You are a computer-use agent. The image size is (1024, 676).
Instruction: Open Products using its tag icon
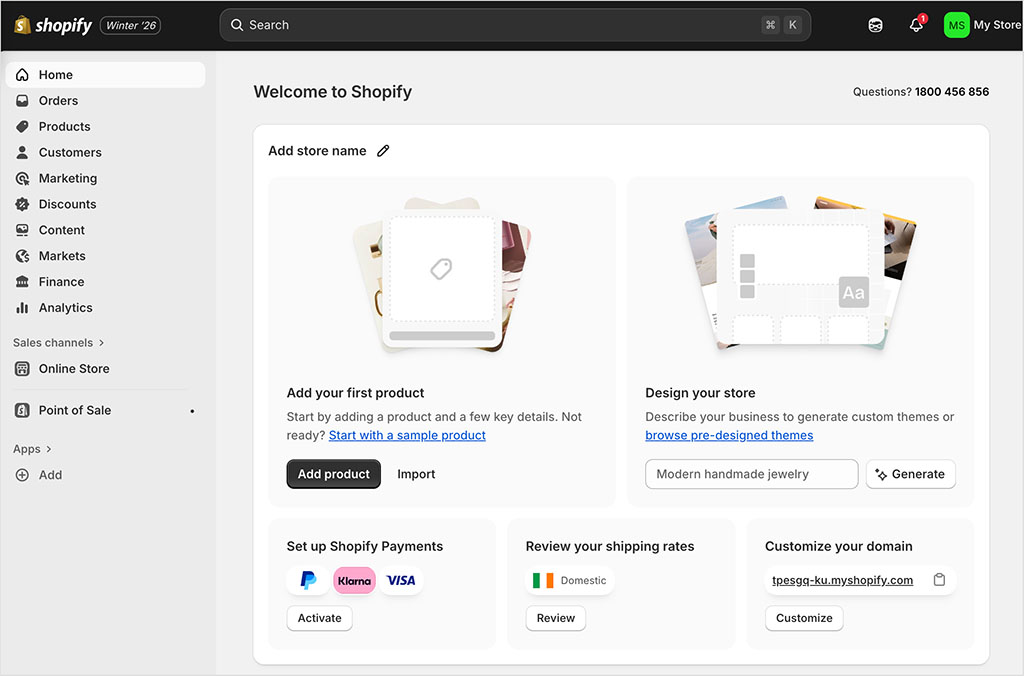tap(22, 126)
